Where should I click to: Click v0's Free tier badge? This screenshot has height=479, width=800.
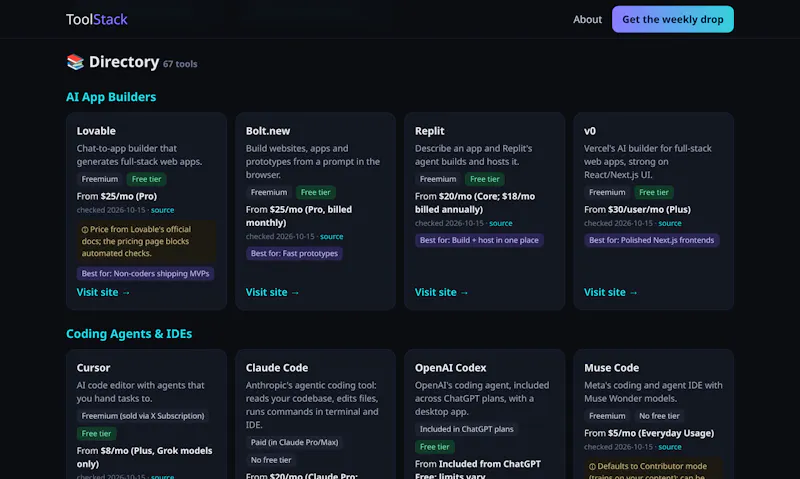coord(654,192)
